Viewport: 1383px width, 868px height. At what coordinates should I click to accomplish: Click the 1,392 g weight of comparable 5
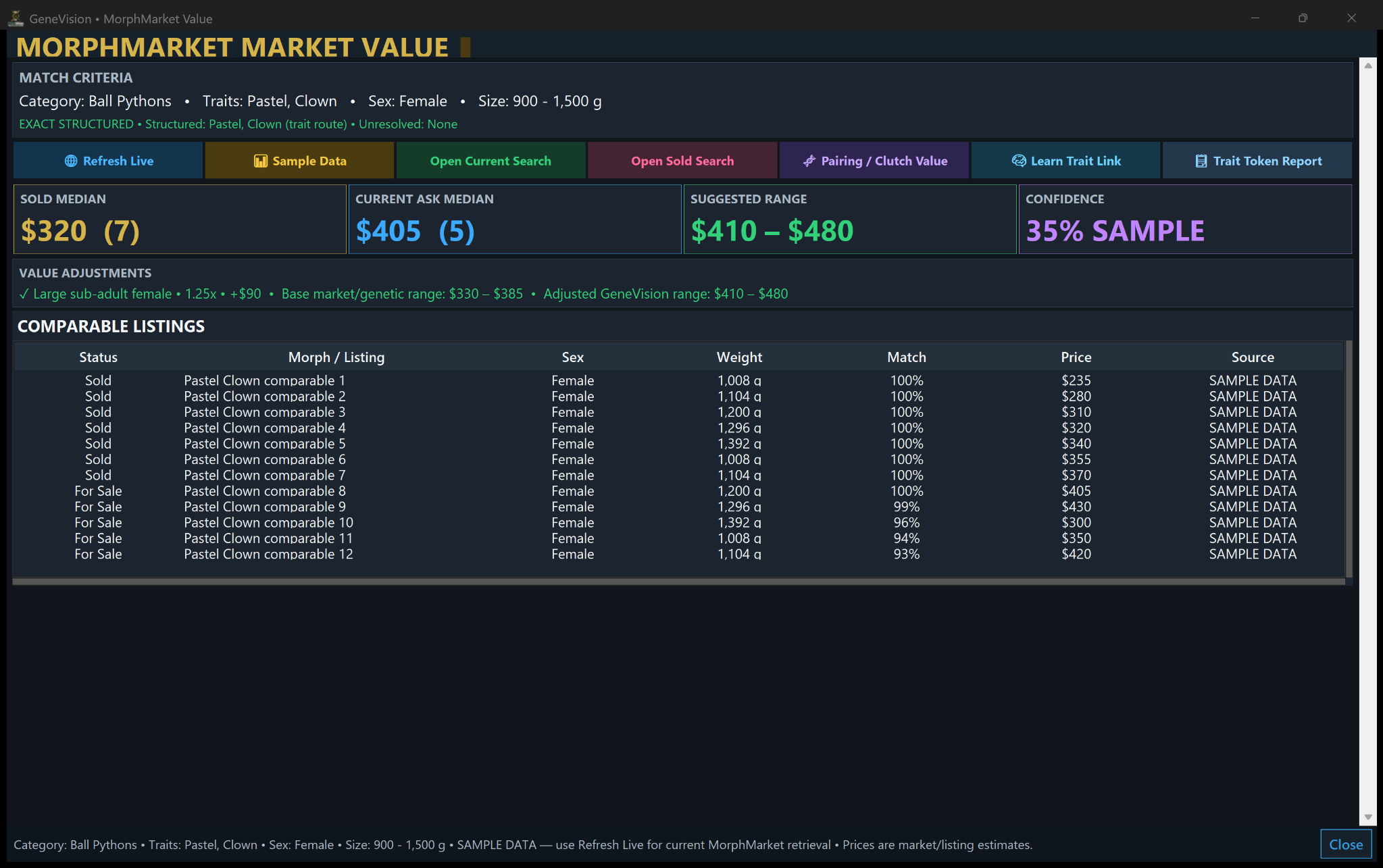739,444
